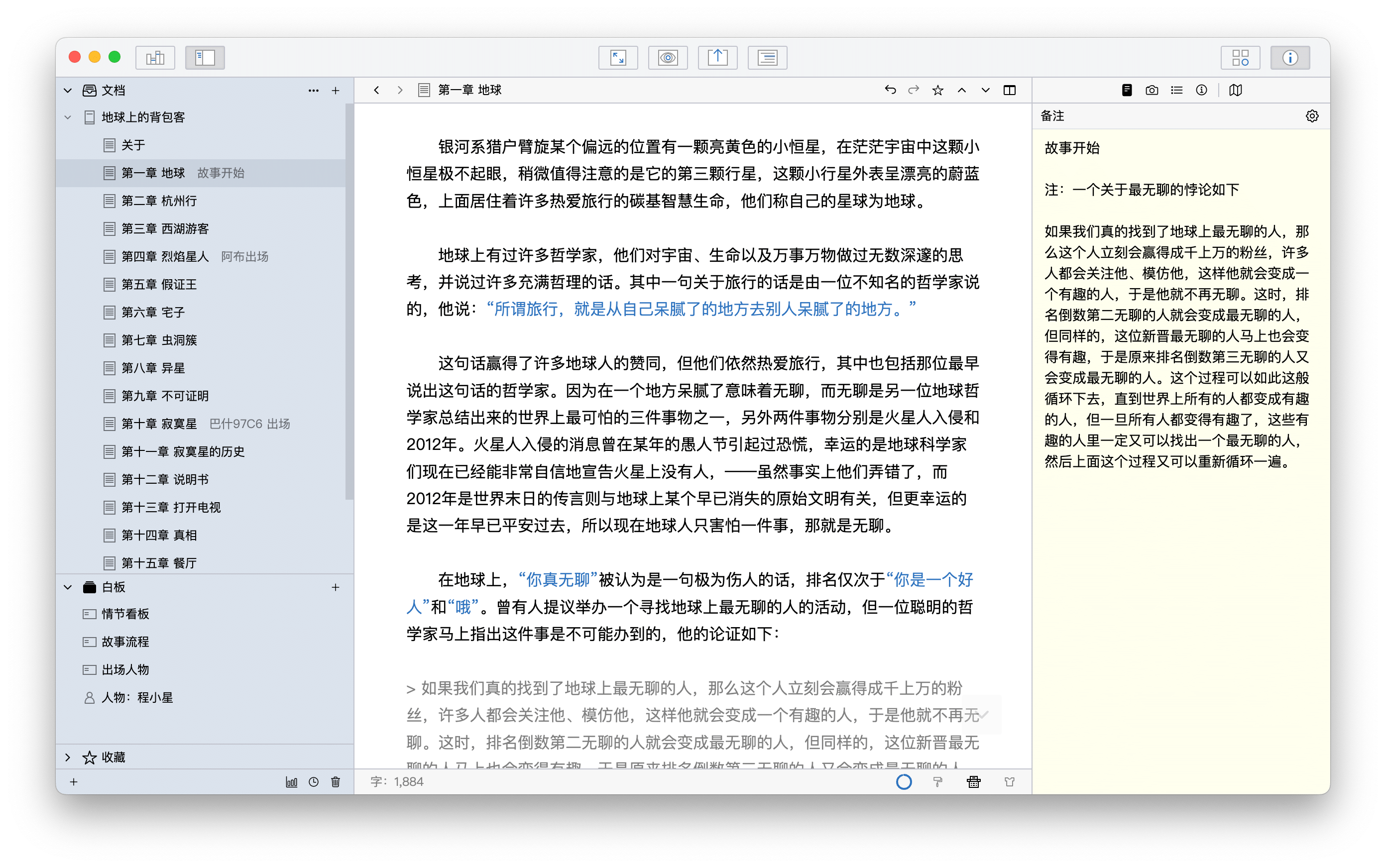1386x868 pixels.
Task: Switch to map book tab in inspector
Action: (1236, 90)
